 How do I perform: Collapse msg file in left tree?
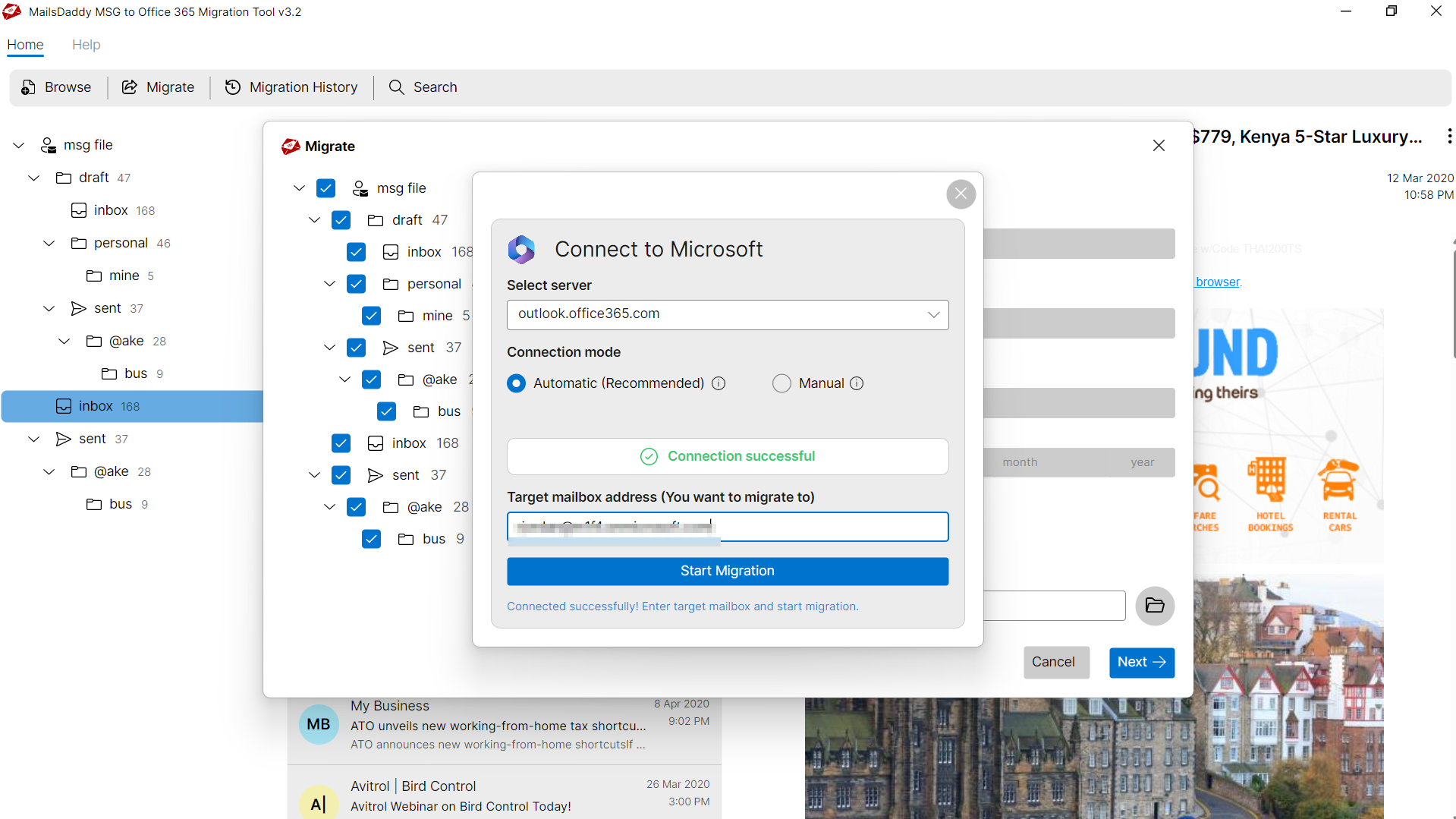coord(19,145)
